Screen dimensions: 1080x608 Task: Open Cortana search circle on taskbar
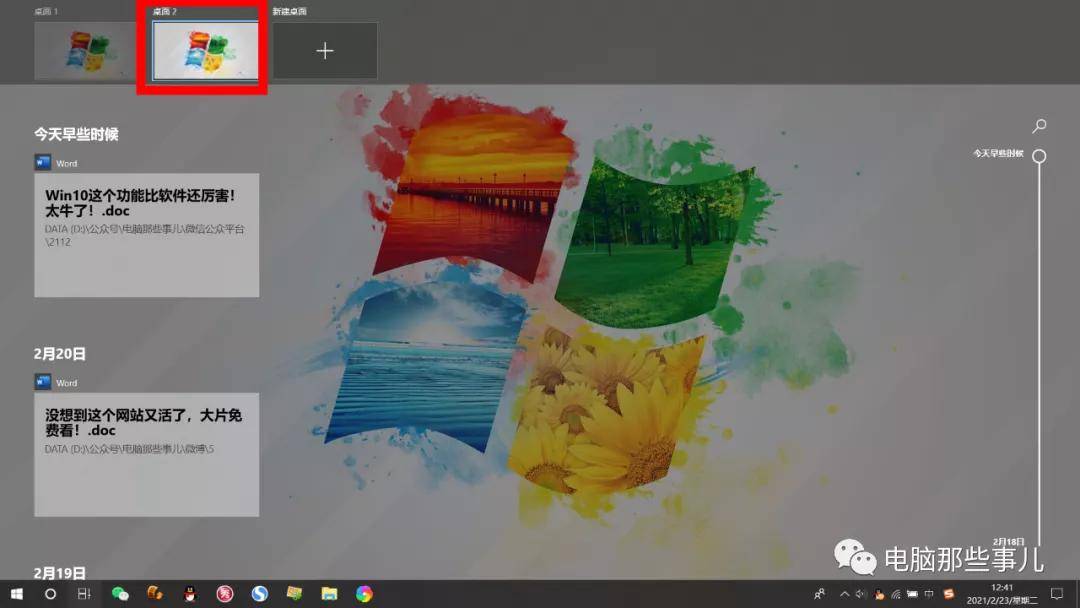[50, 594]
